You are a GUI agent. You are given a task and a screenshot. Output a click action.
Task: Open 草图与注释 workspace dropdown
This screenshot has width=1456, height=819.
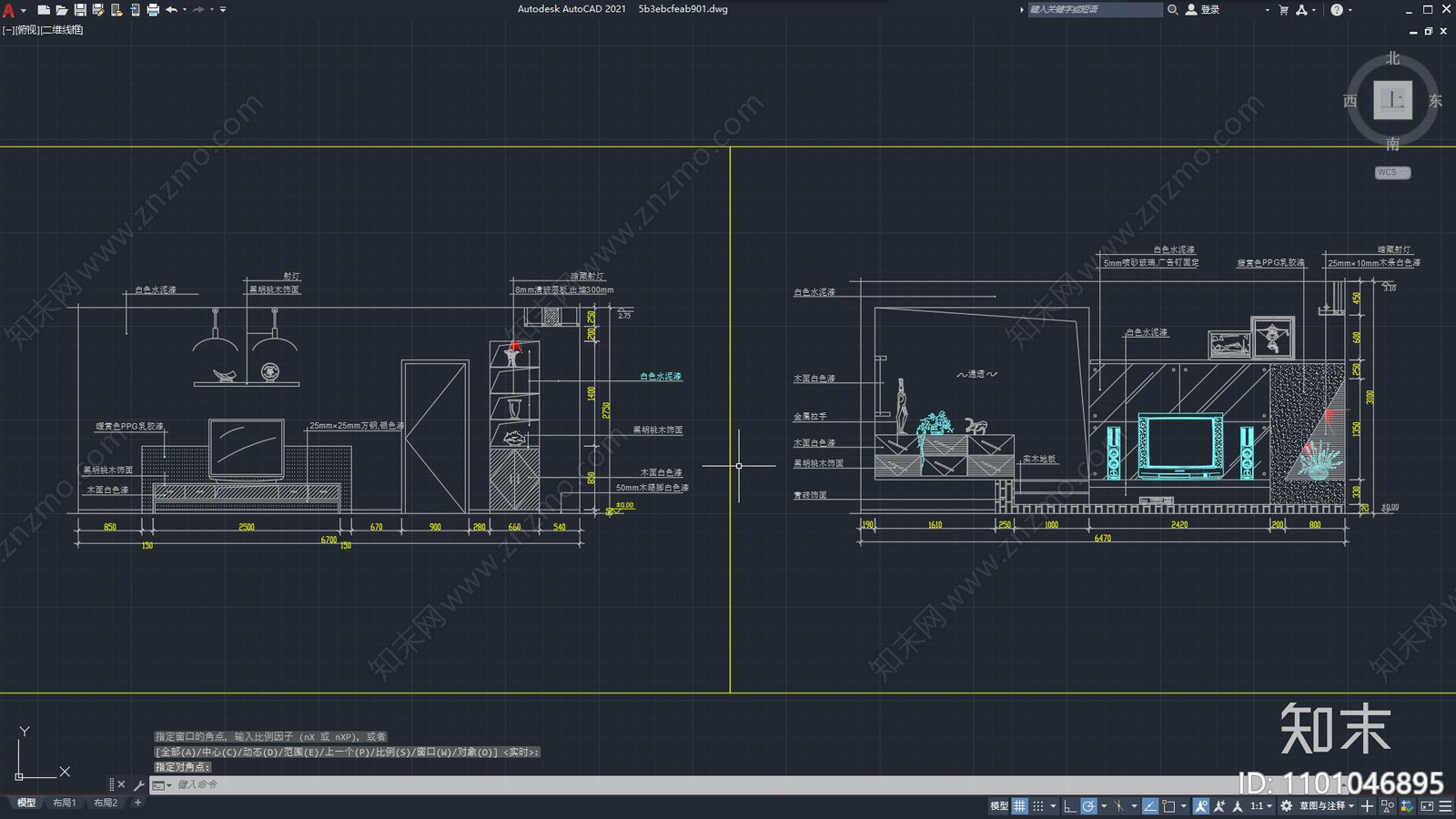coord(1326,805)
